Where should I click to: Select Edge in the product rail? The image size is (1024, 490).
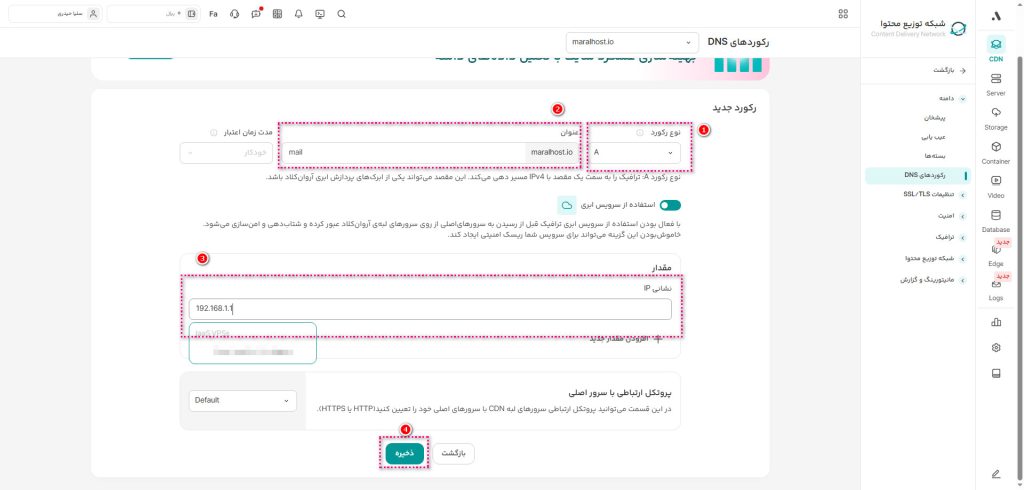click(996, 255)
